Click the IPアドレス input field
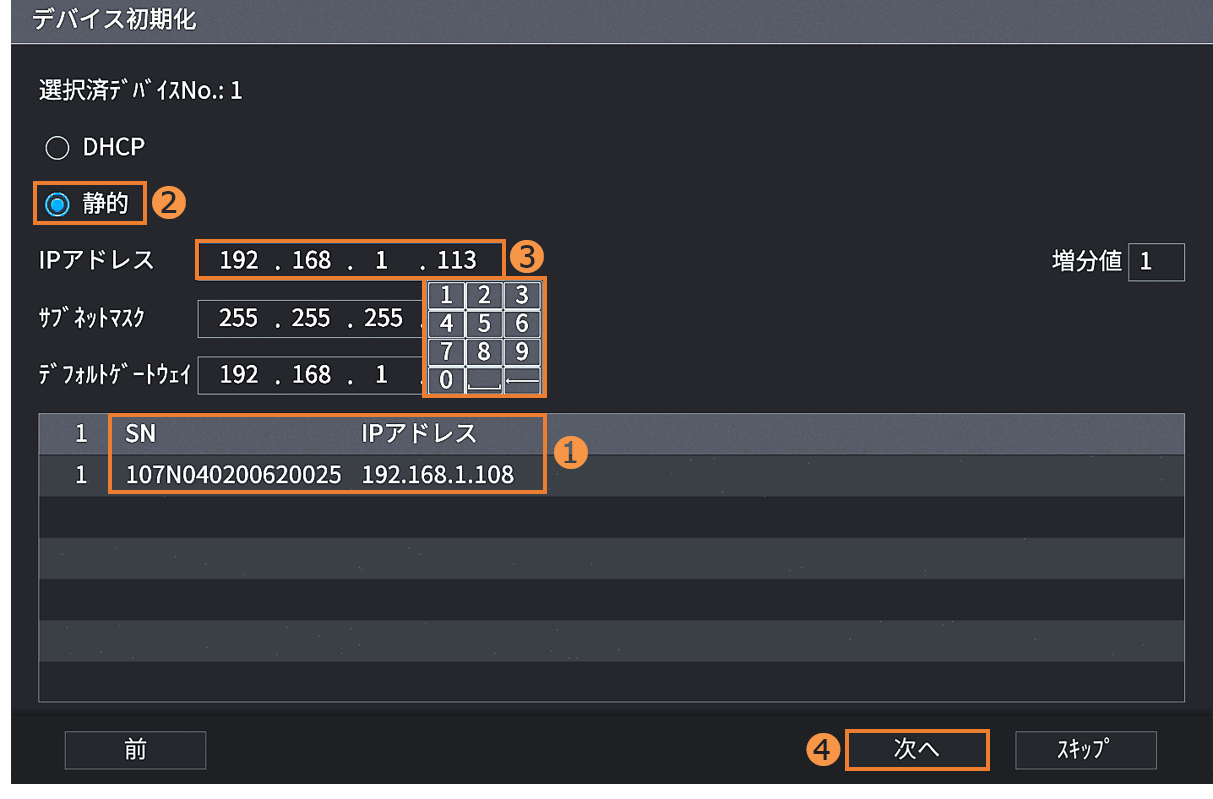Image resolution: width=1213 pixels, height=799 pixels. pyautogui.click(x=348, y=261)
